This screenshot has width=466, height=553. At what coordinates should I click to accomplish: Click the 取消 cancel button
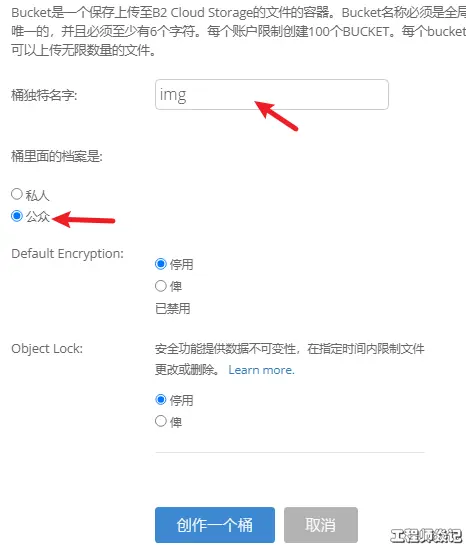[x=321, y=525]
